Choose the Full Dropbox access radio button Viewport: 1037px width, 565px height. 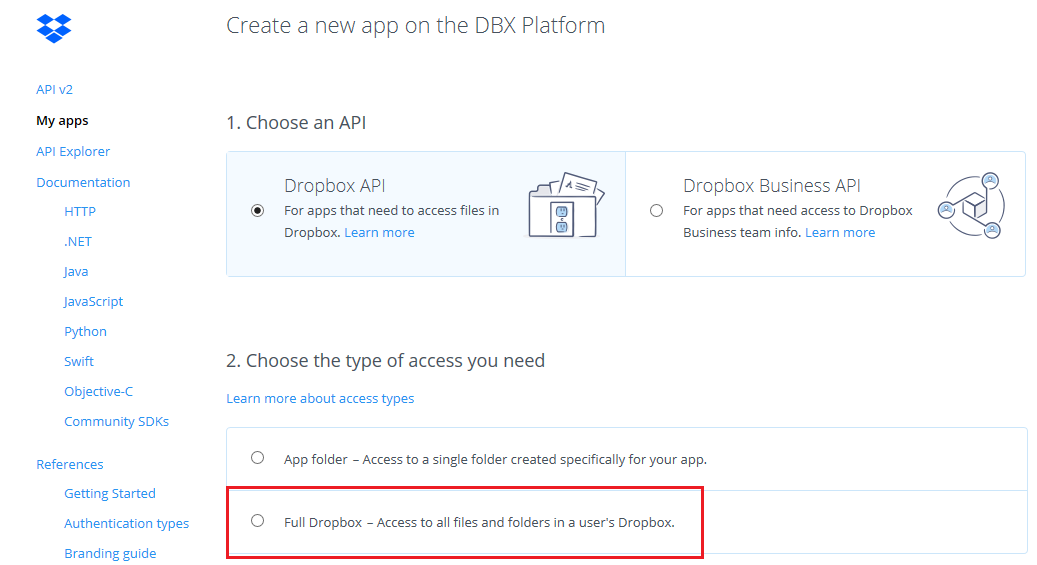[x=257, y=521]
